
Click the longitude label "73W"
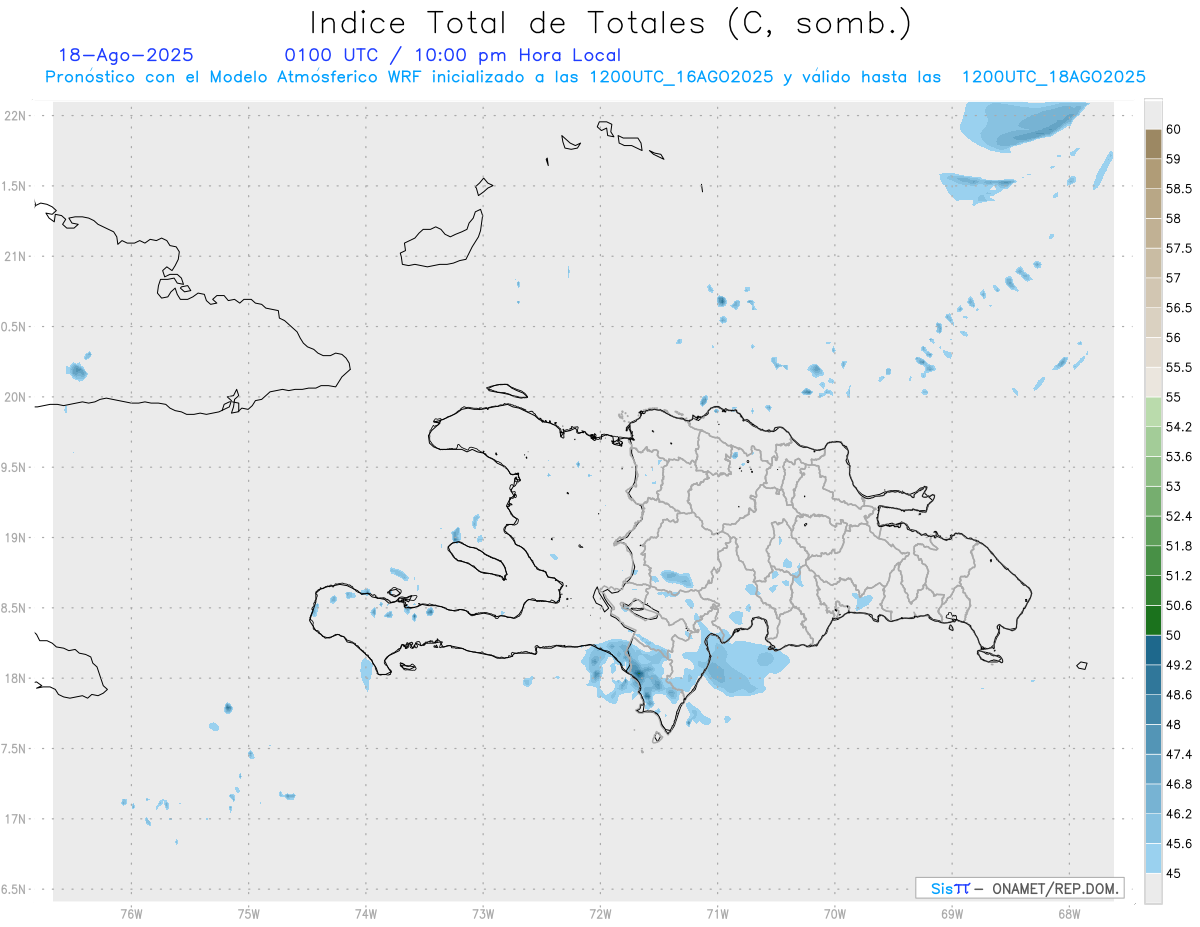coord(483,914)
